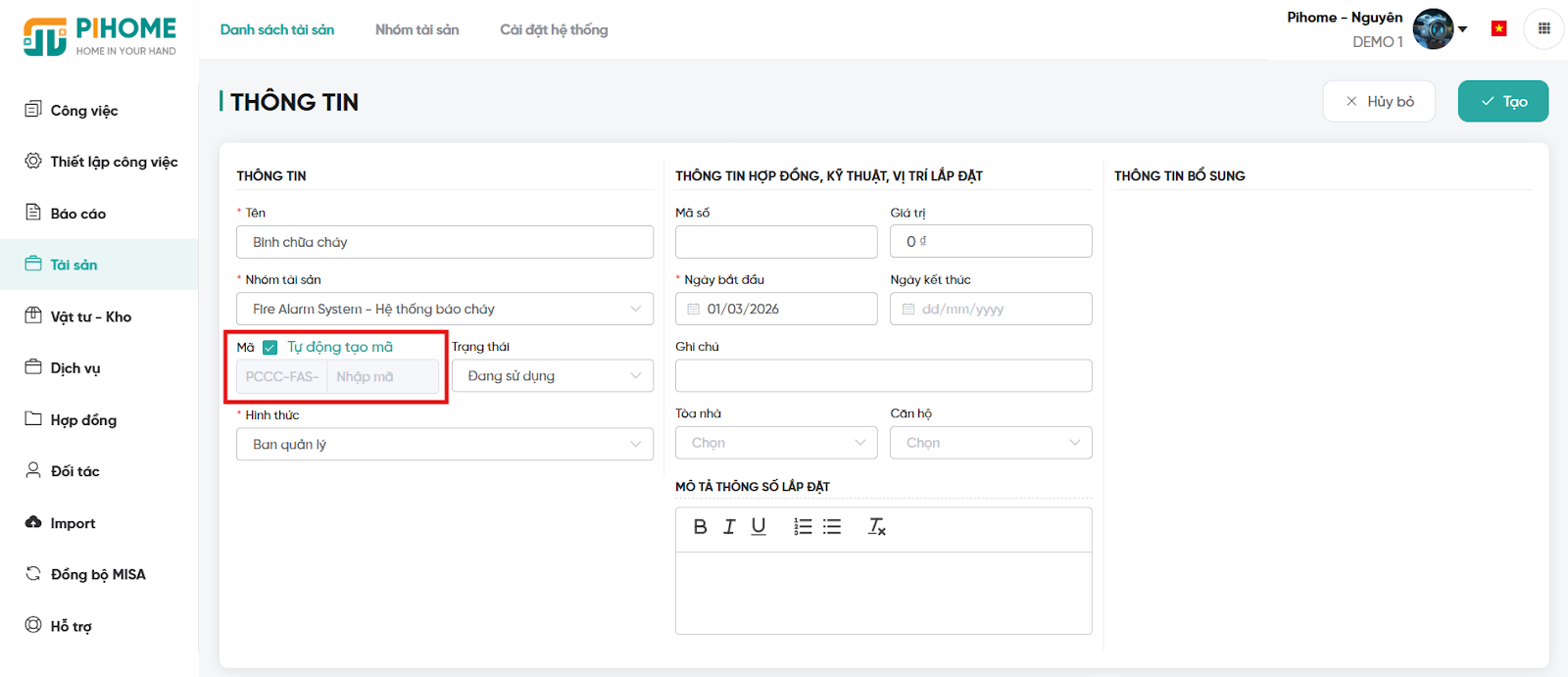This screenshot has width=1568, height=677.
Task: Select a building in Tòa nhà dropdown
Action: pos(776,443)
